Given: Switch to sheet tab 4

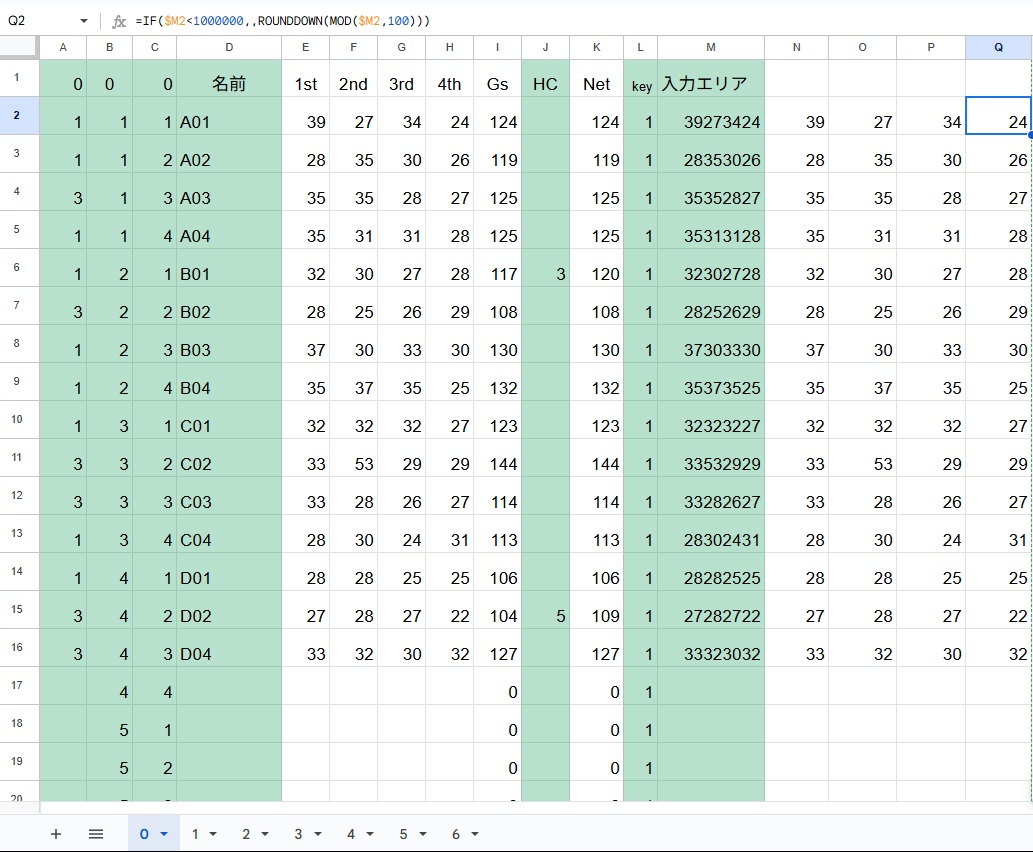Looking at the screenshot, I should 351,834.
